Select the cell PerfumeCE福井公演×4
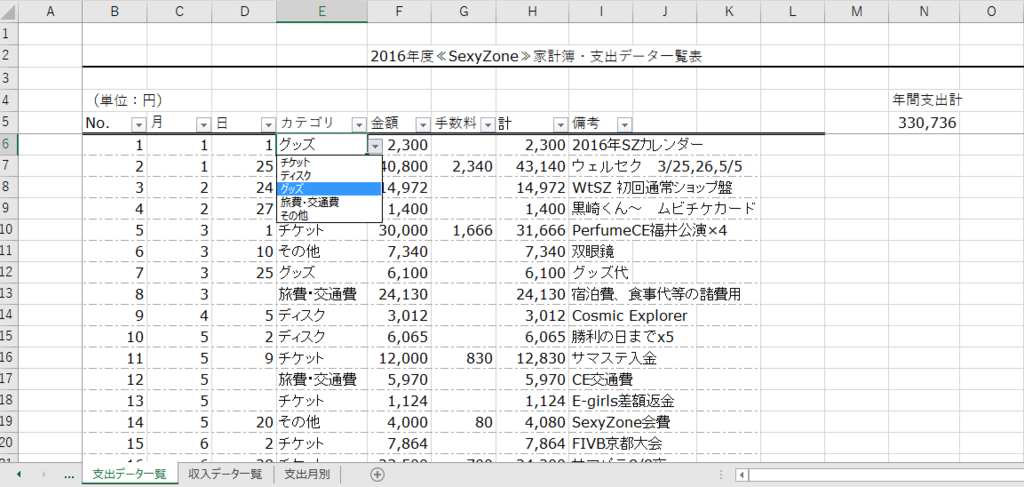 click(x=649, y=230)
